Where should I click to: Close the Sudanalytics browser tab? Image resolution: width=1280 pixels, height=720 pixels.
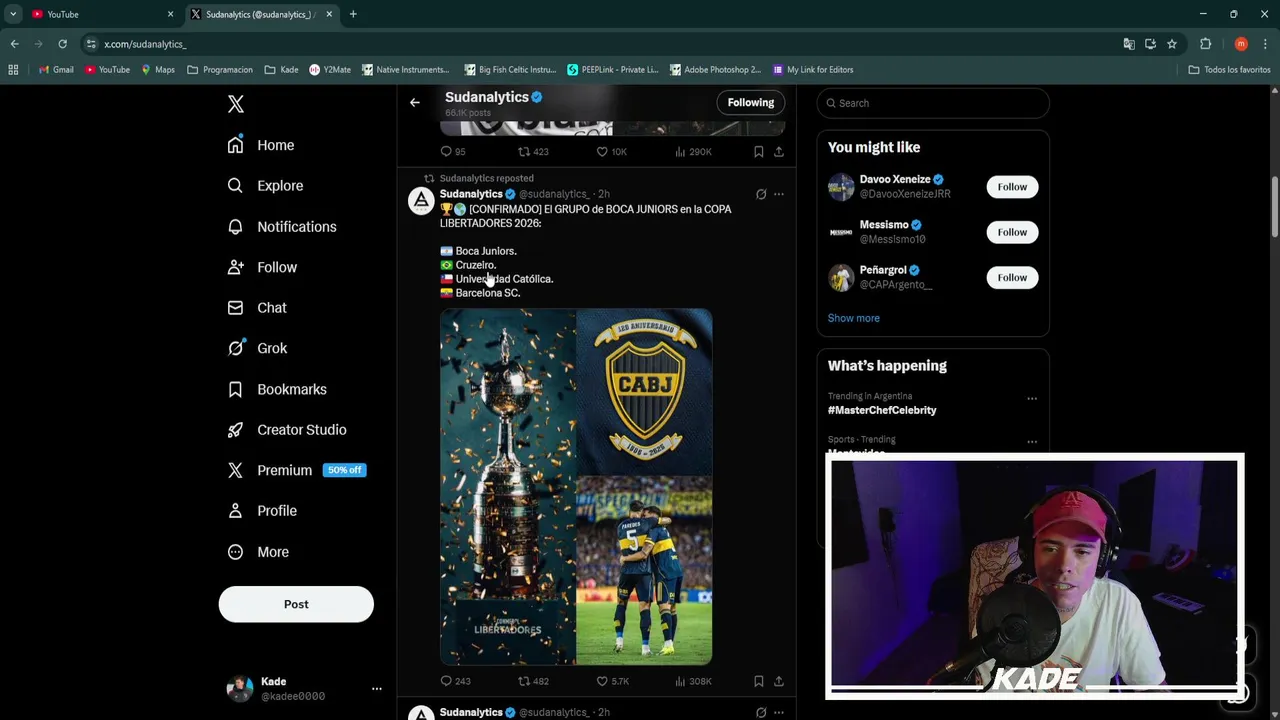point(329,14)
